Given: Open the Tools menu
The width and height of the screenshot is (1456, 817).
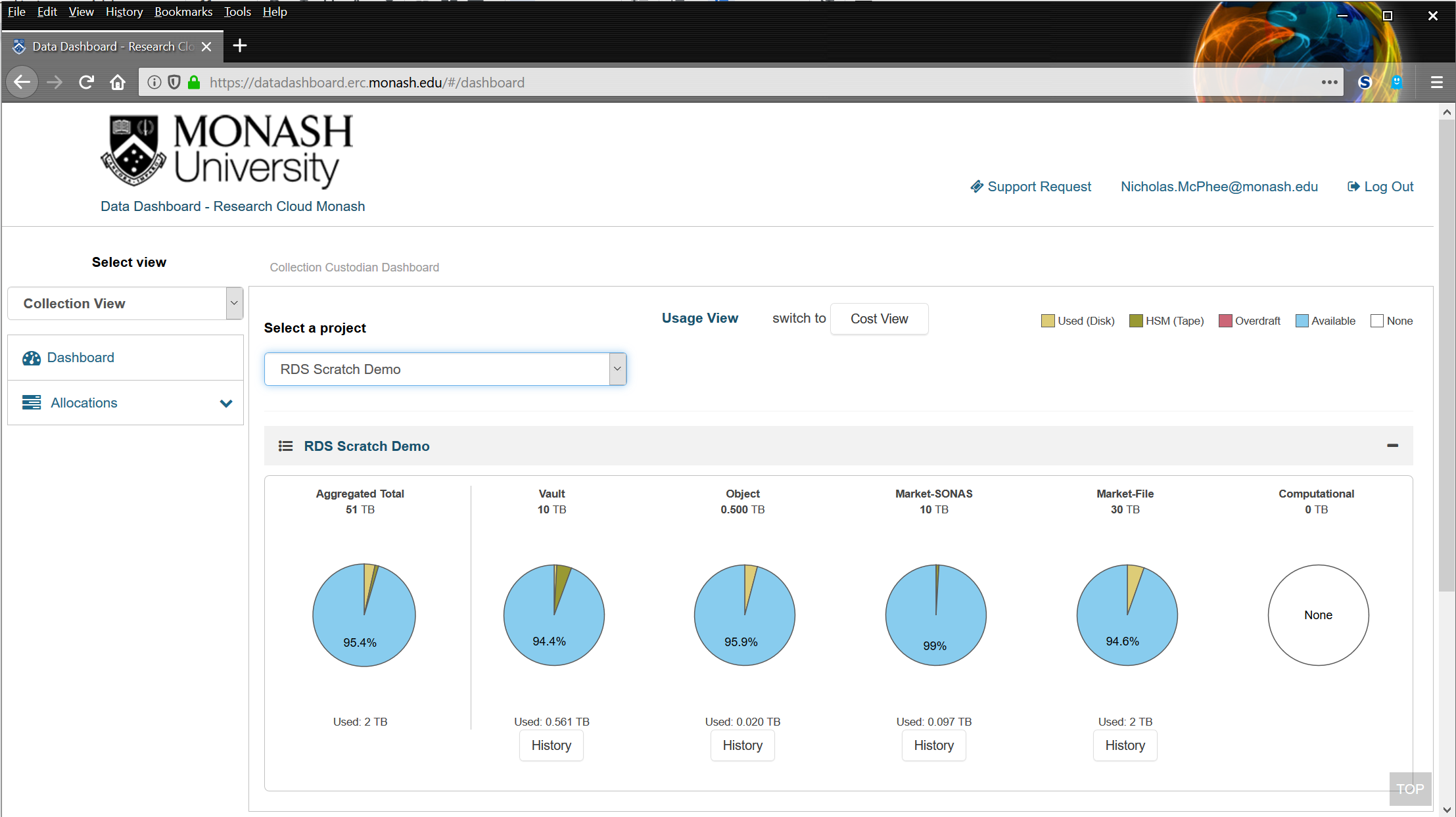Looking at the screenshot, I should click(x=237, y=12).
